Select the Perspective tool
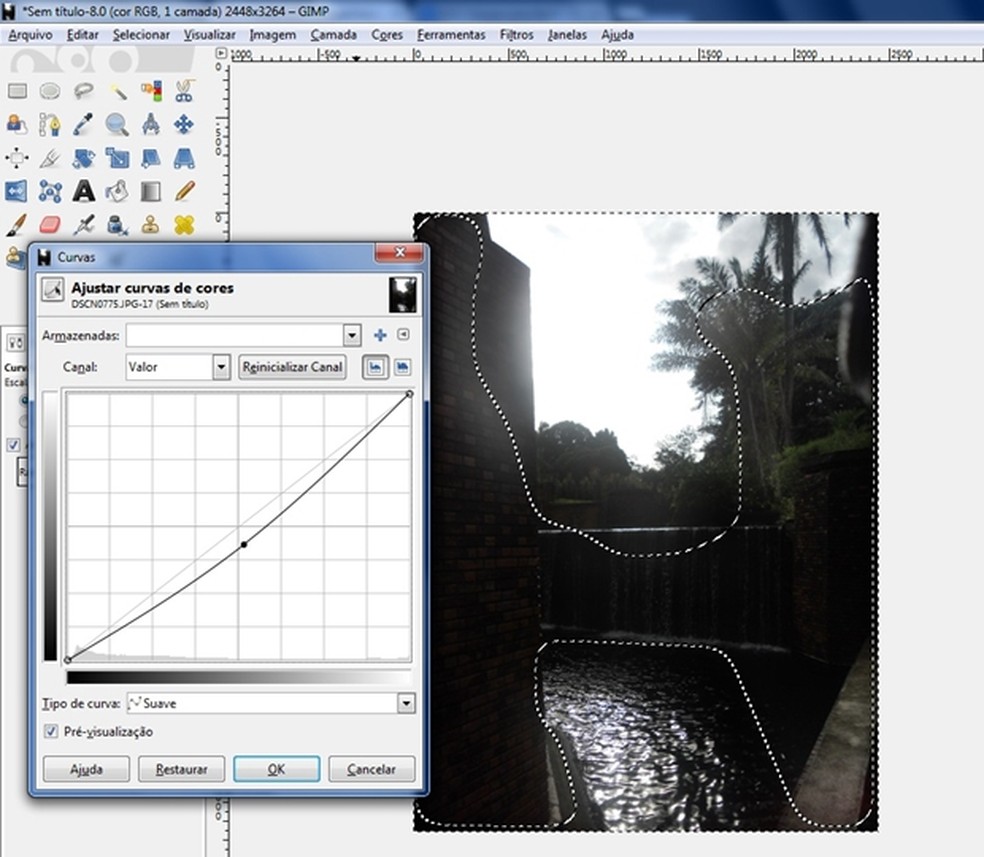 (x=184, y=158)
